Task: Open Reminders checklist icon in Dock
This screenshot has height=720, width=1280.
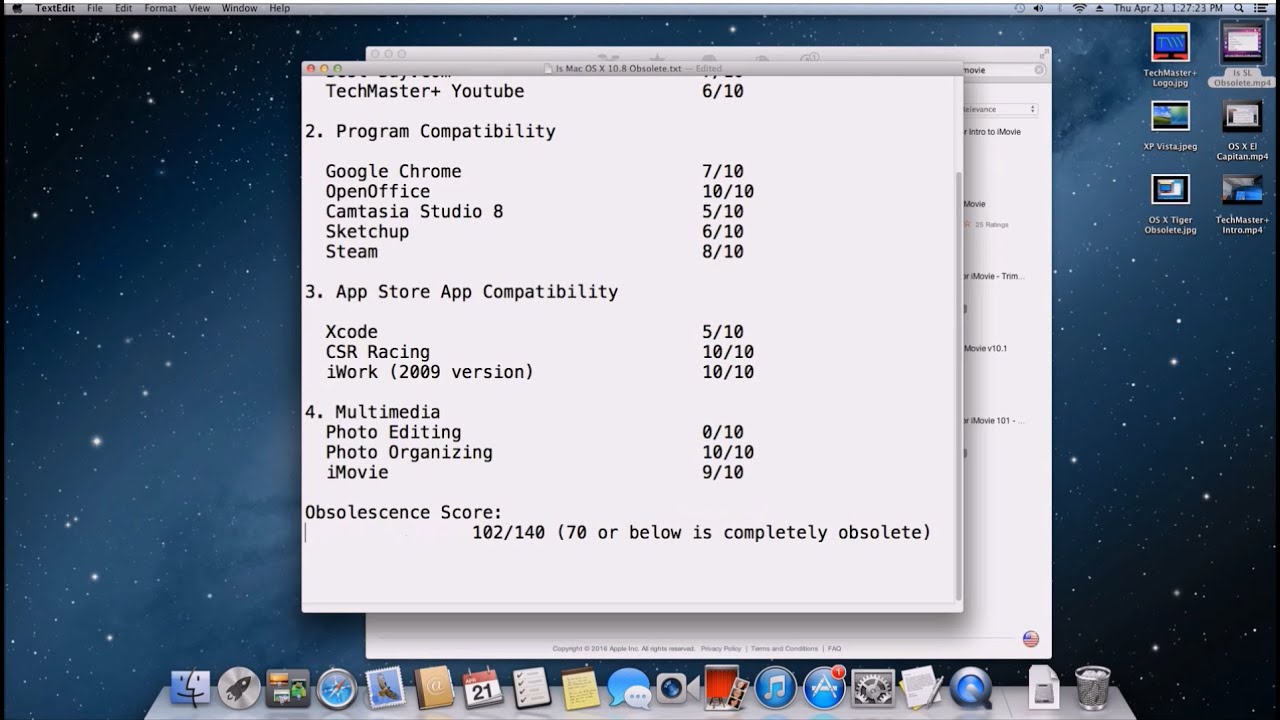Action: pos(531,688)
